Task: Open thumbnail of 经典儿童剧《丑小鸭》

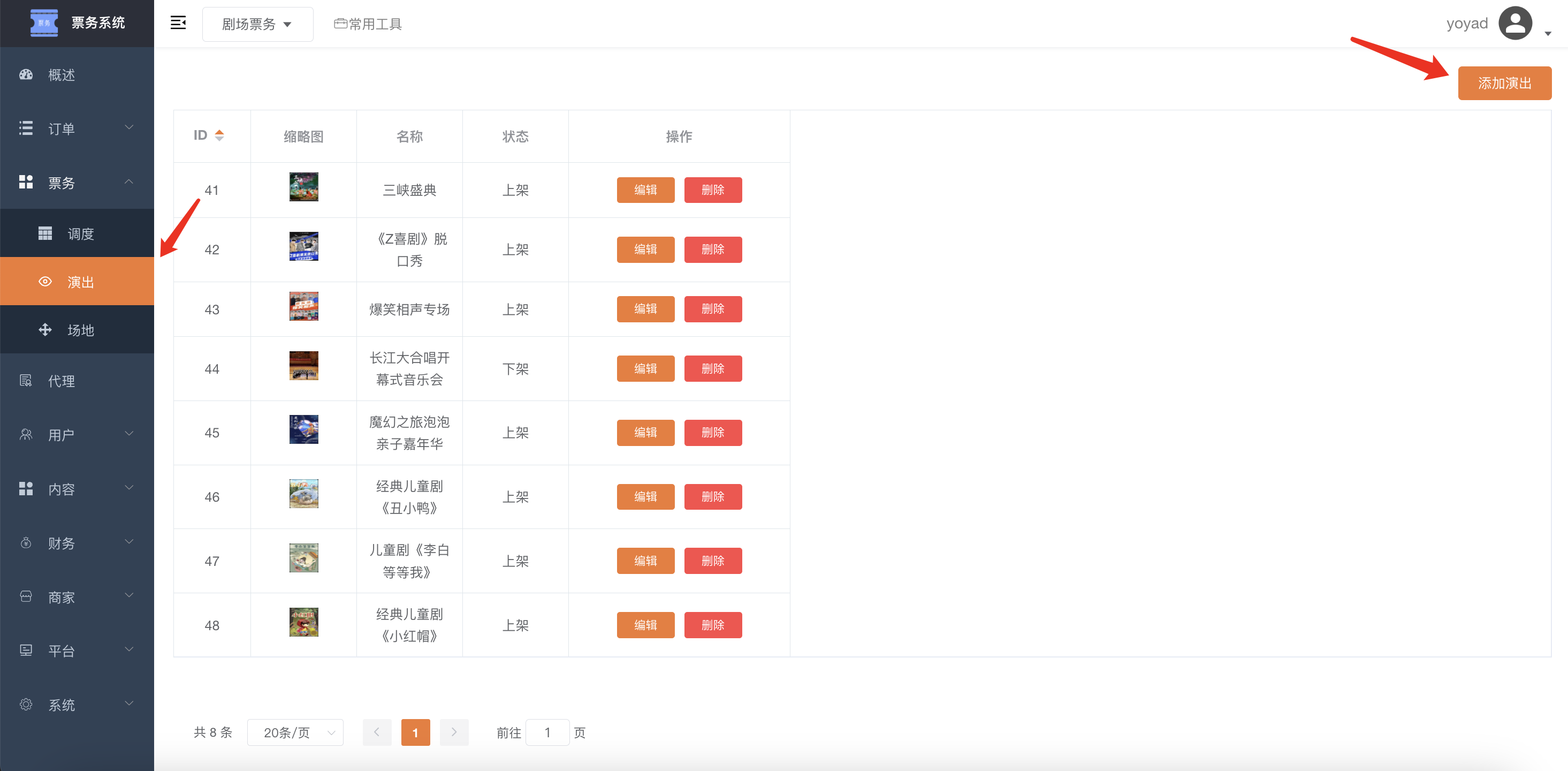Action: coord(304,494)
